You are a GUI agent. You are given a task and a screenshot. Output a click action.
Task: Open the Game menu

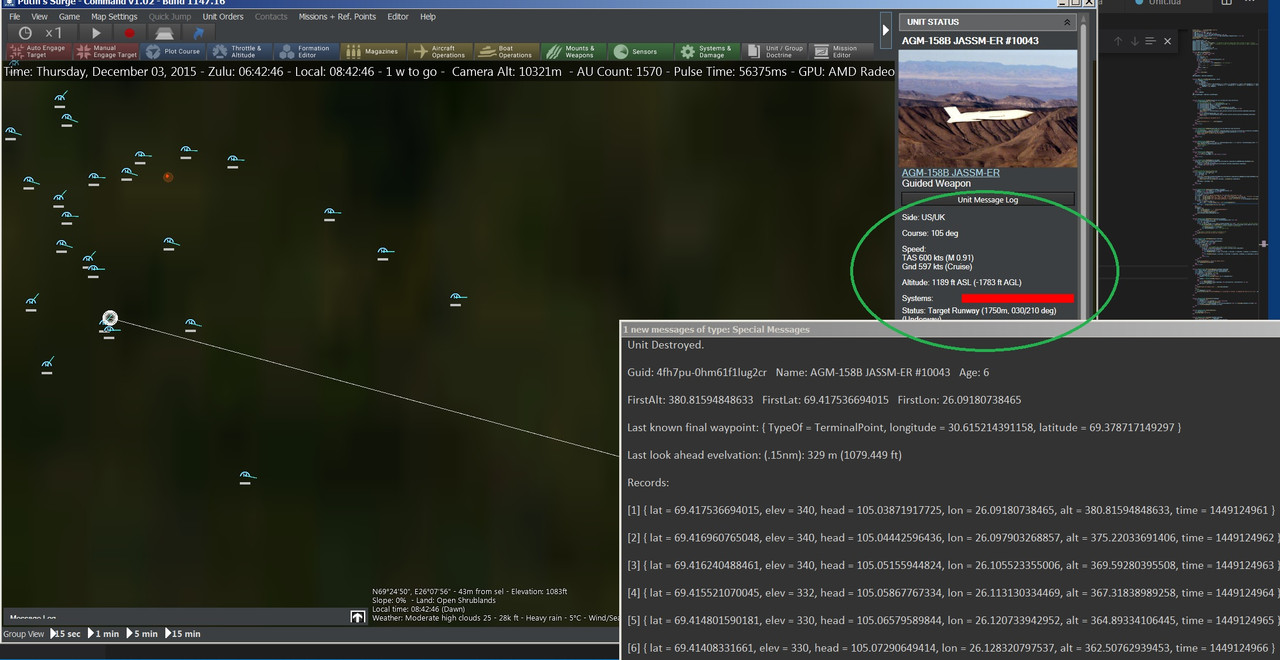(x=69, y=17)
